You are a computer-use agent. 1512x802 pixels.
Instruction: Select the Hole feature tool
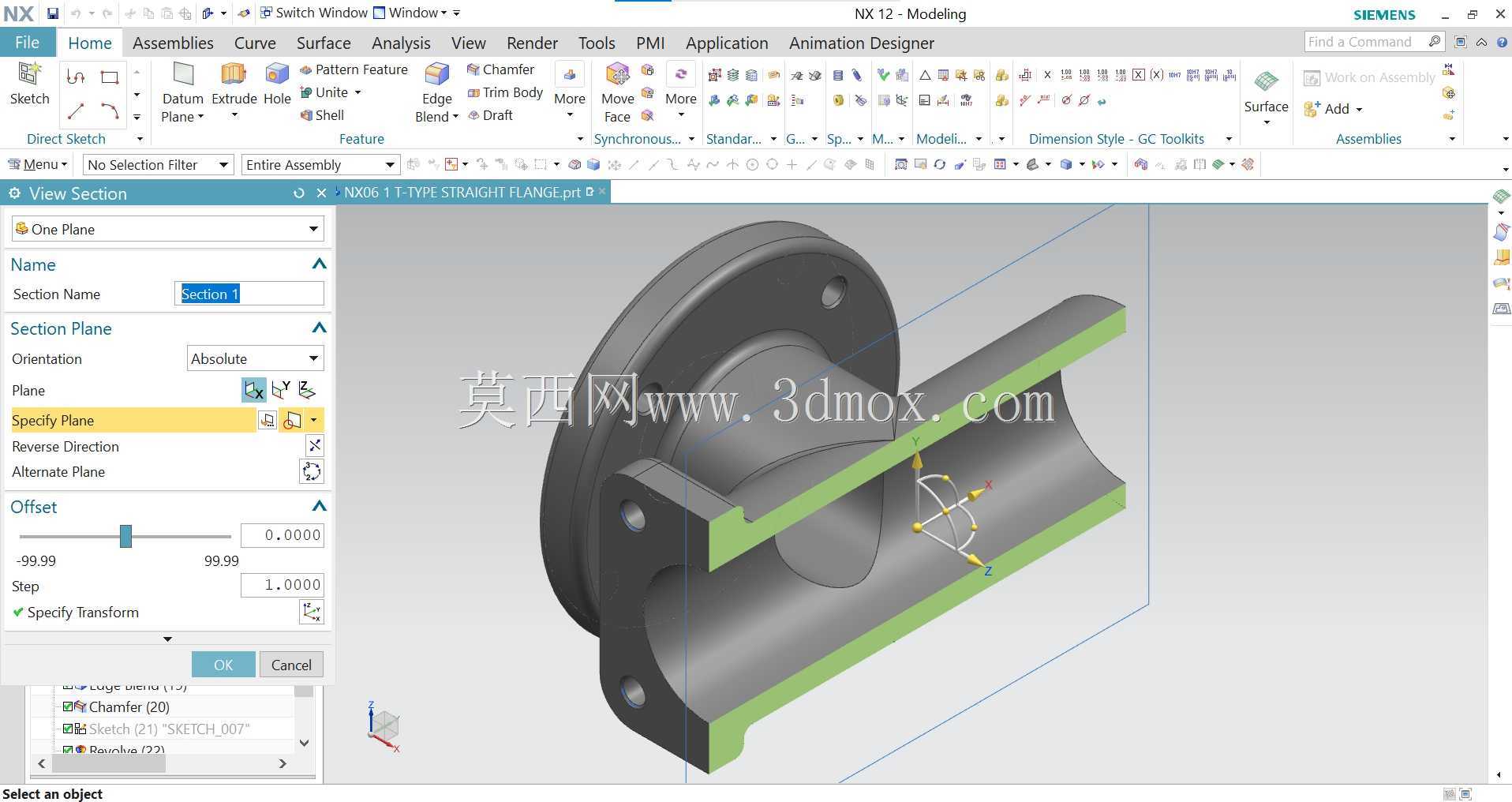click(x=277, y=83)
